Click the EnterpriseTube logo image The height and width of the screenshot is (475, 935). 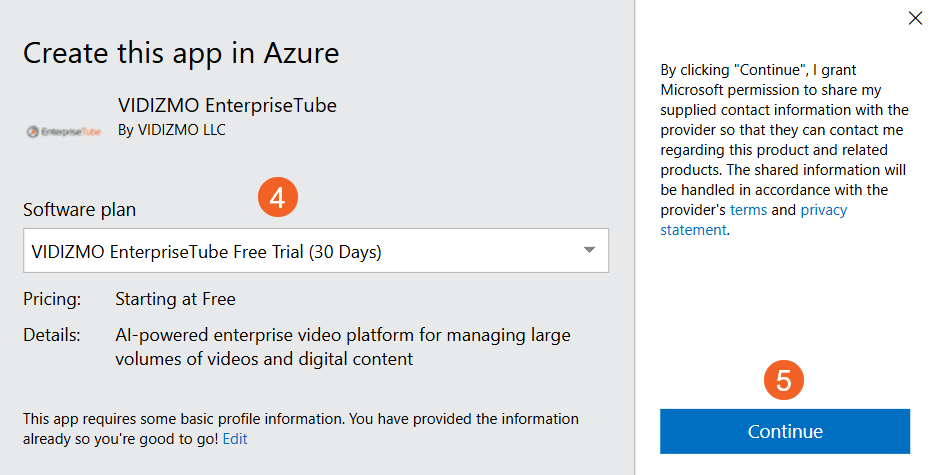[x=63, y=131]
